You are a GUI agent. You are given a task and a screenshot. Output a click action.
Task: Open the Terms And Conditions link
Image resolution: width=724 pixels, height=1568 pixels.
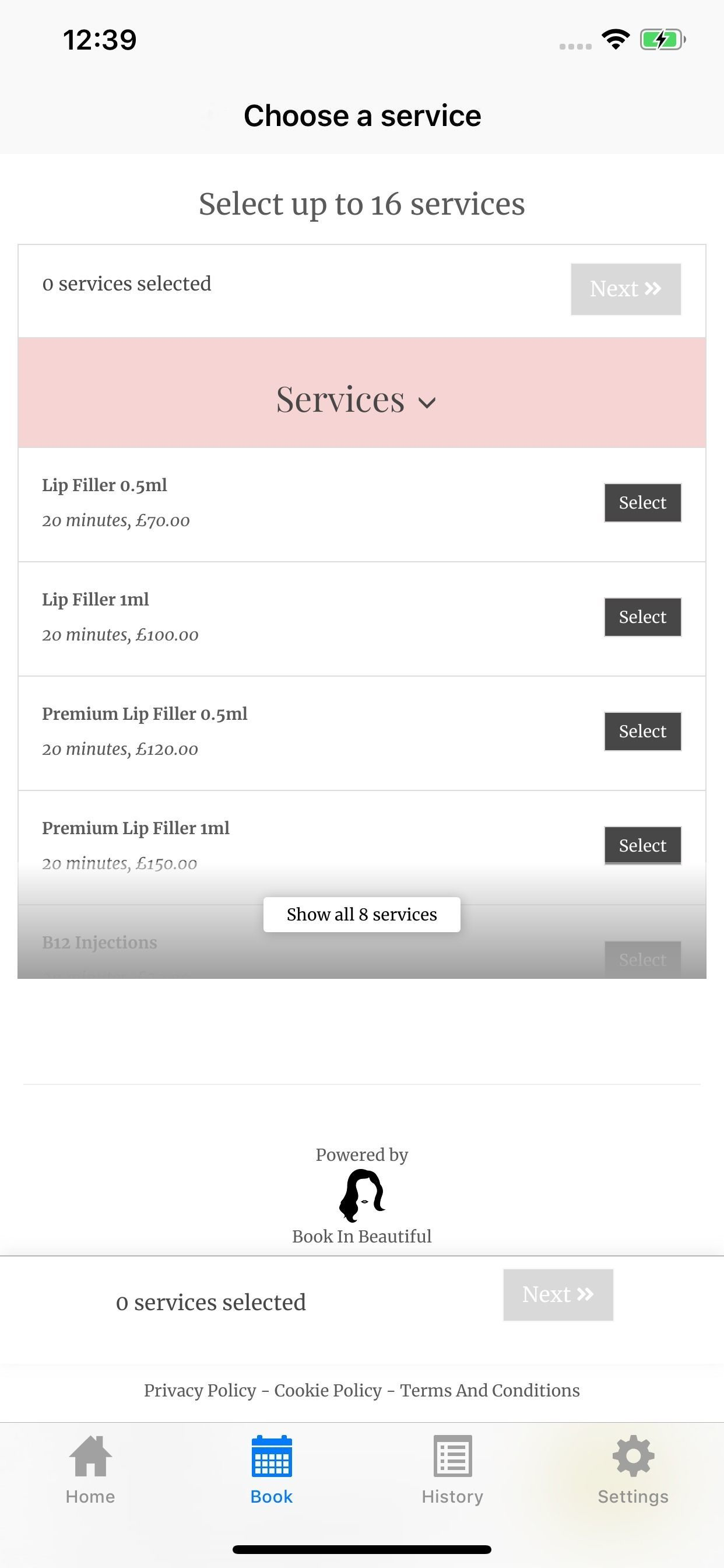pyautogui.click(x=490, y=1390)
